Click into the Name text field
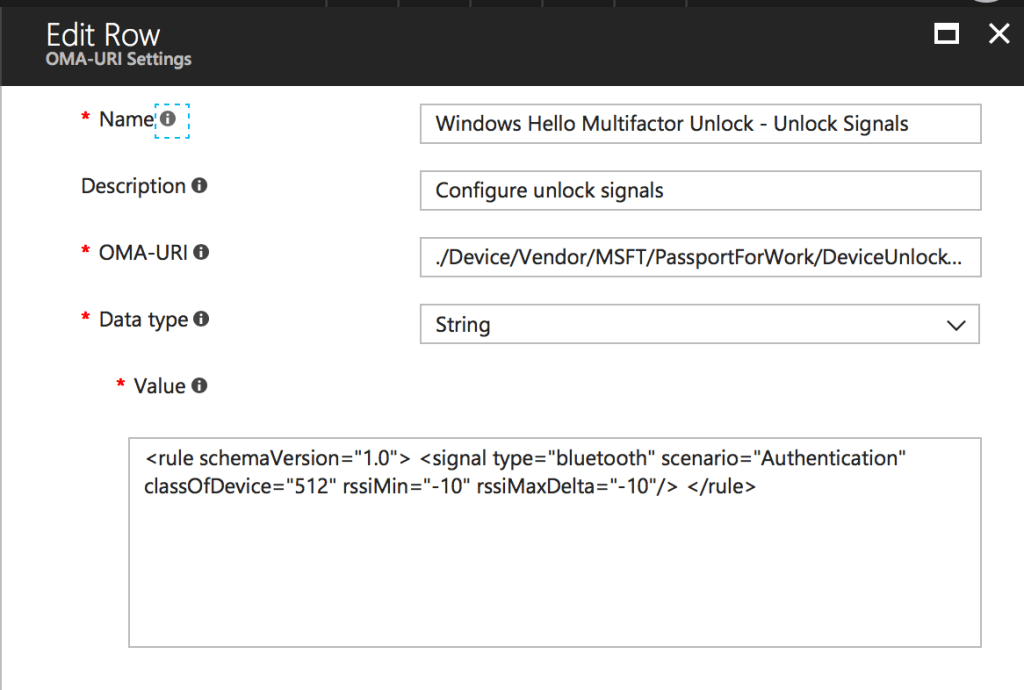 click(x=700, y=124)
